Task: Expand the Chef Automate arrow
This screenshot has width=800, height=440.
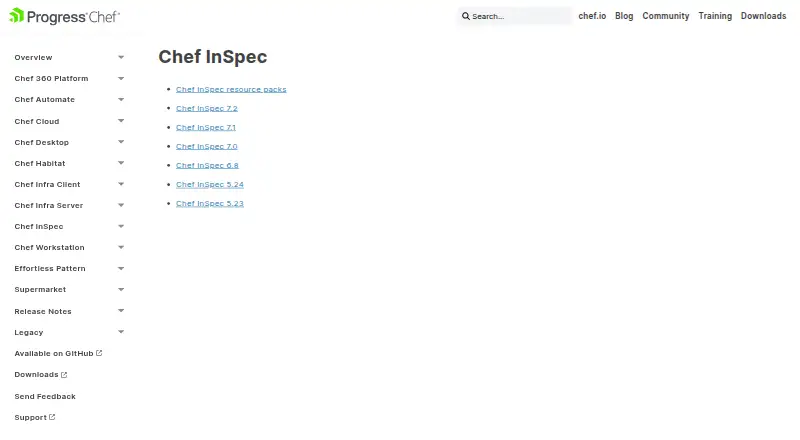Action: coord(121,99)
